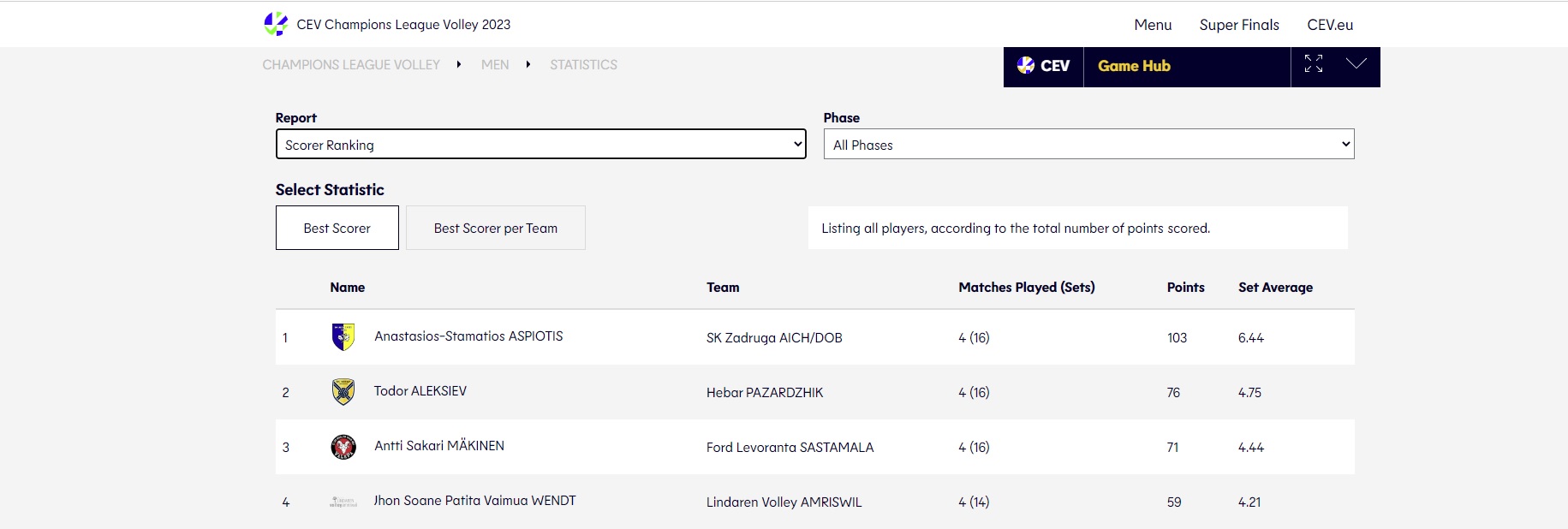Click the Hebar Pazardzhik team crest

pyautogui.click(x=343, y=392)
